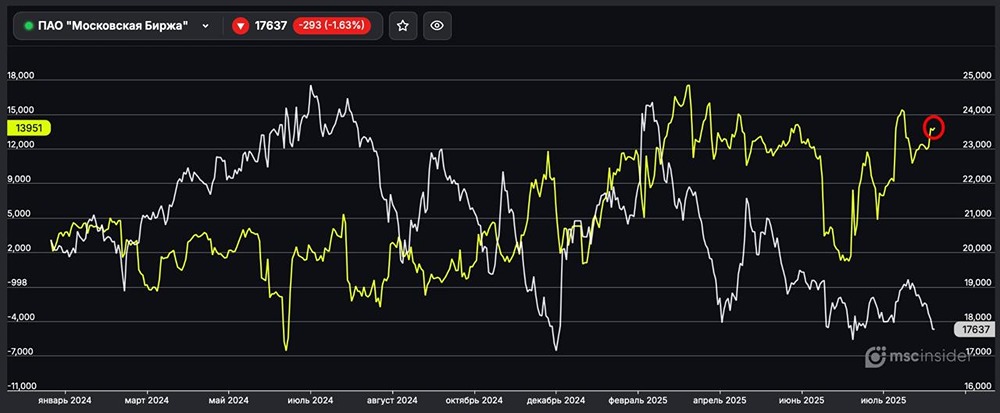Click the июнь 2025 date axis label

(x=802, y=401)
